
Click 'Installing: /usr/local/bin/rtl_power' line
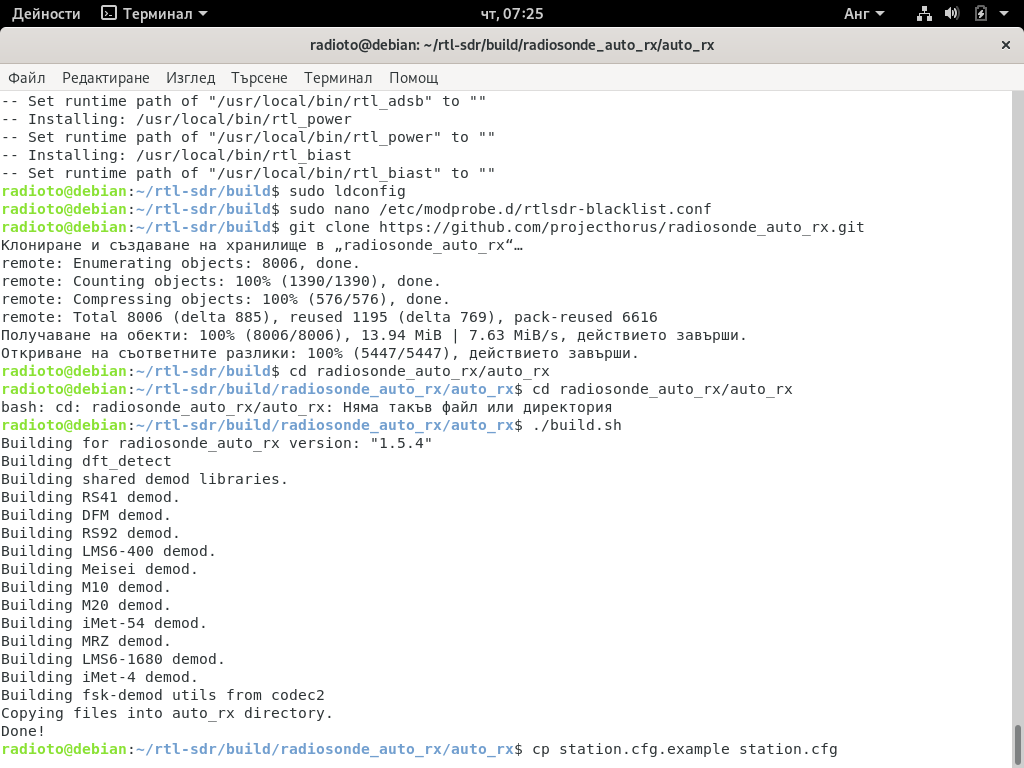click(x=176, y=120)
